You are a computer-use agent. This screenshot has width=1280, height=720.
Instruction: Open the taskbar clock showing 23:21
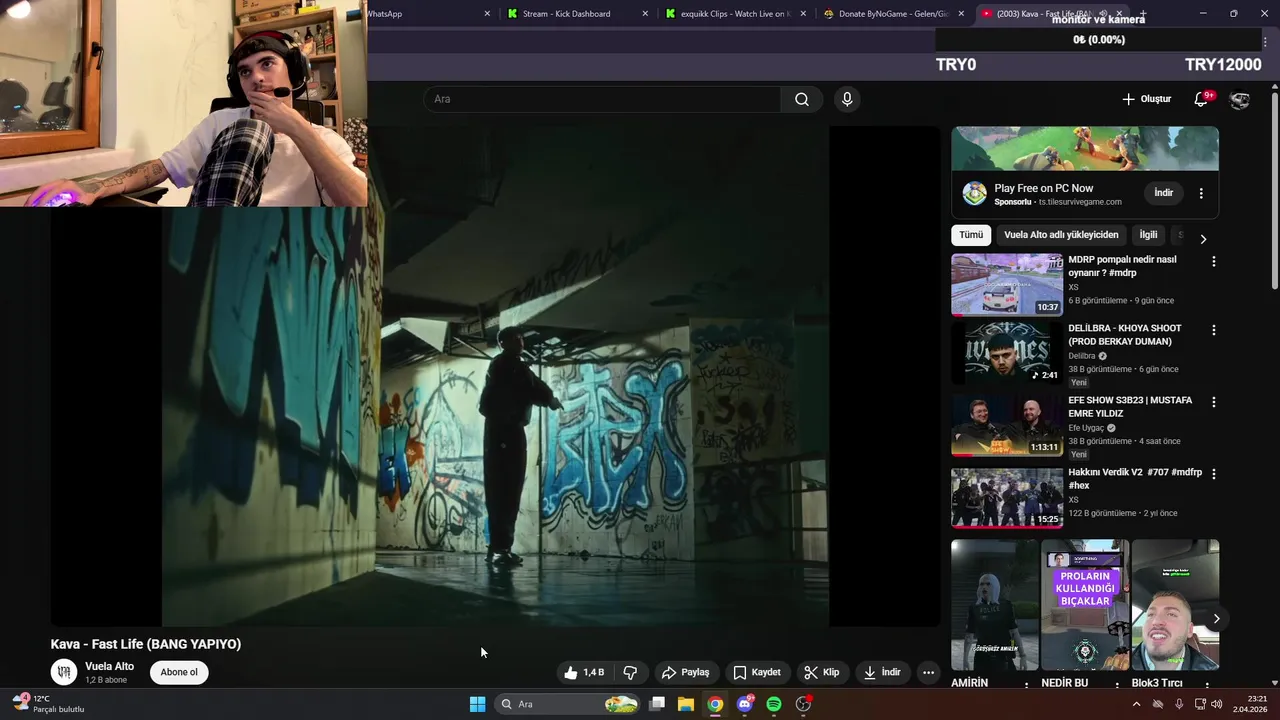(x=1250, y=704)
